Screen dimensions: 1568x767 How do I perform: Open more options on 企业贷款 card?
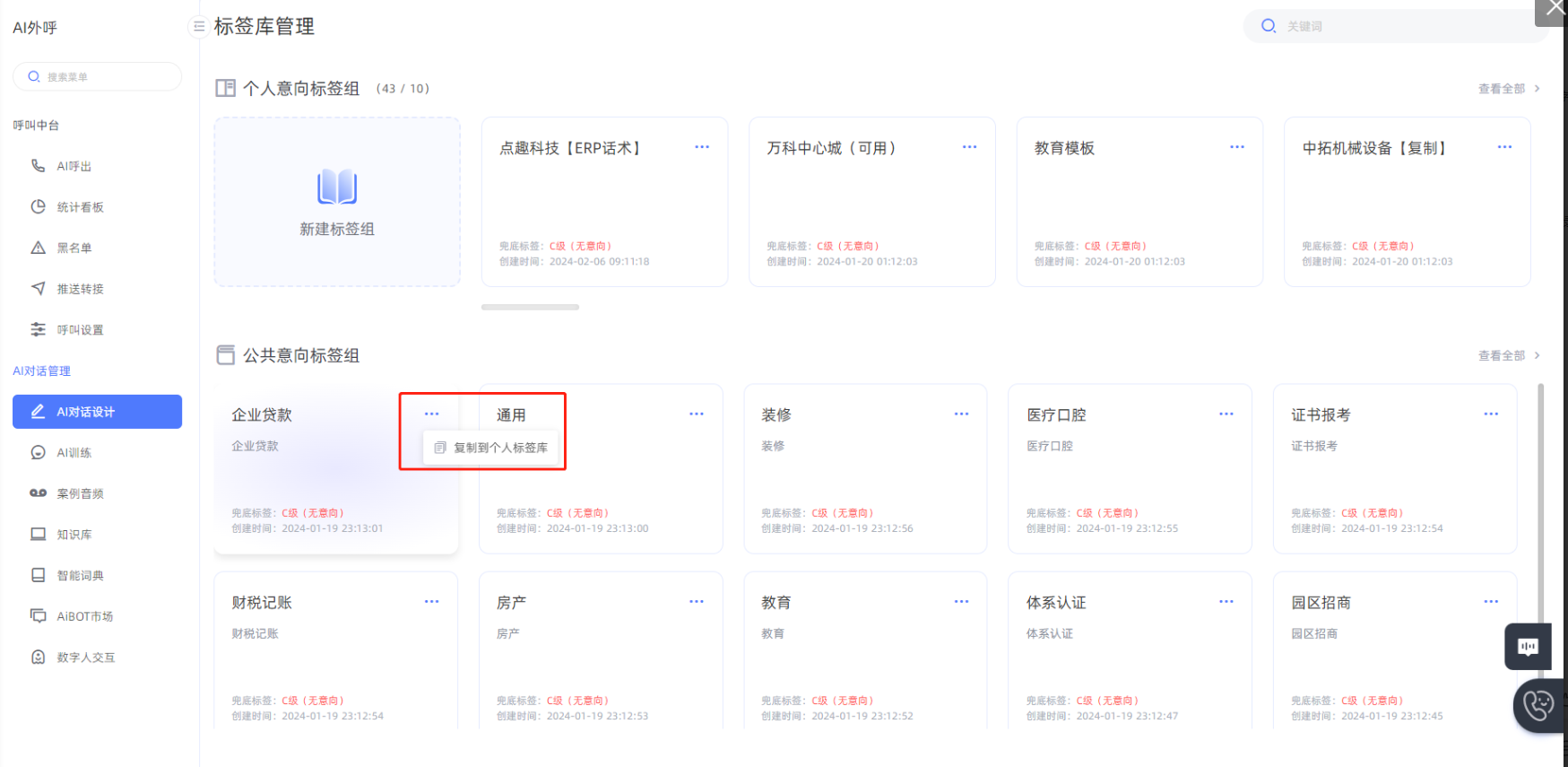pyautogui.click(x=431, y=414)
